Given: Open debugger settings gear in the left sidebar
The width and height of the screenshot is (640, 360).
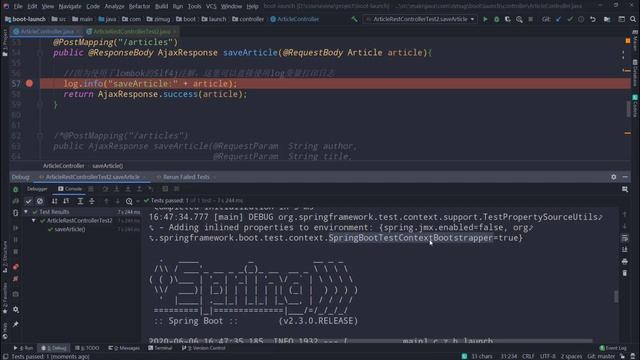Looking at the screenshot, I should (16, 309).
